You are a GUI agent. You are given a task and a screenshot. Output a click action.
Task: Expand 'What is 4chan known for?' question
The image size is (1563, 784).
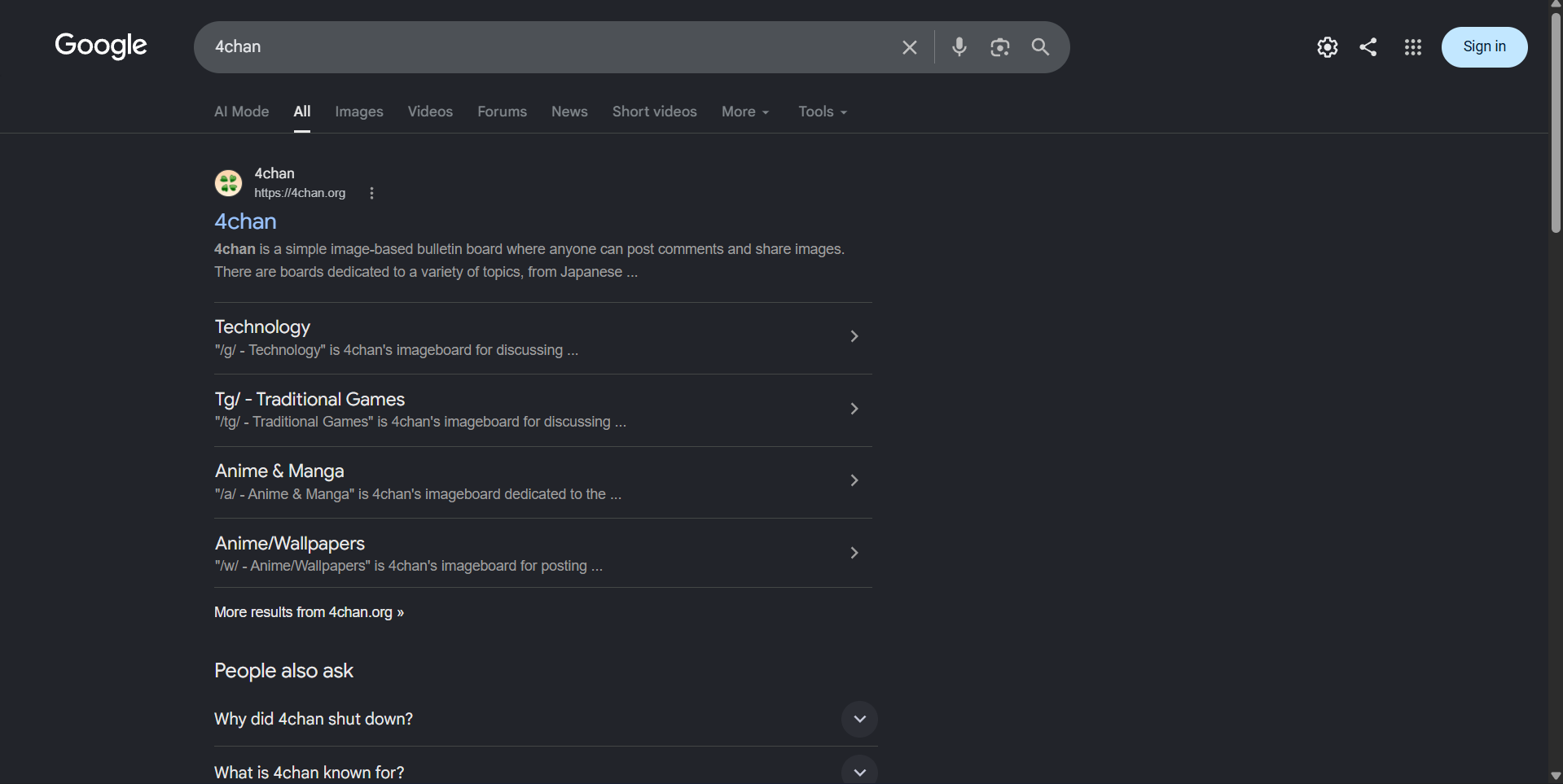(859, 772)
